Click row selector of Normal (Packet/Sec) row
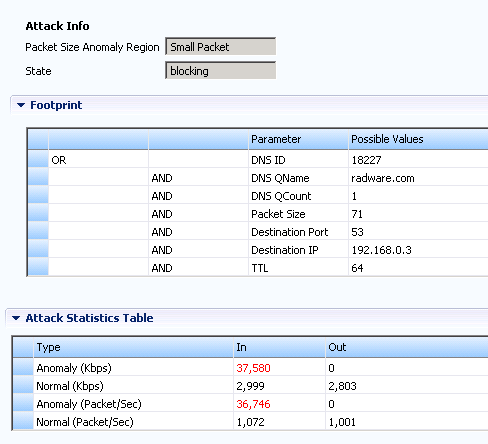Viewport: 488px width, 444px height. click(23, 421)
